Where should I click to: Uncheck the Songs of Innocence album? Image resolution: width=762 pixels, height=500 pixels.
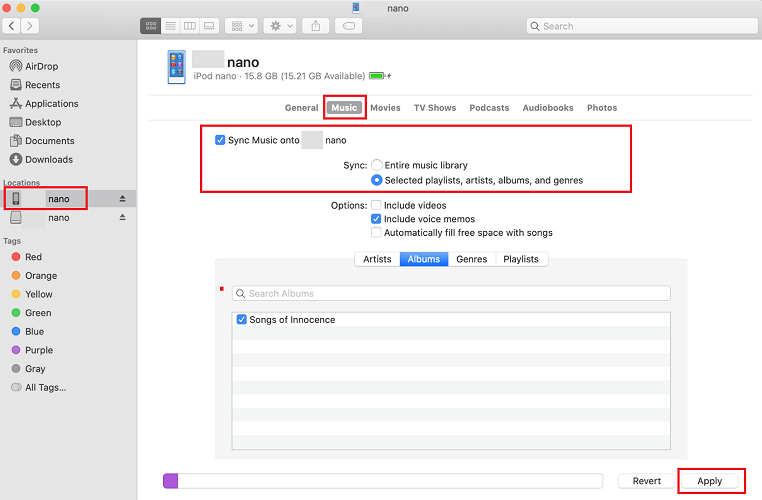coord(242,319)
